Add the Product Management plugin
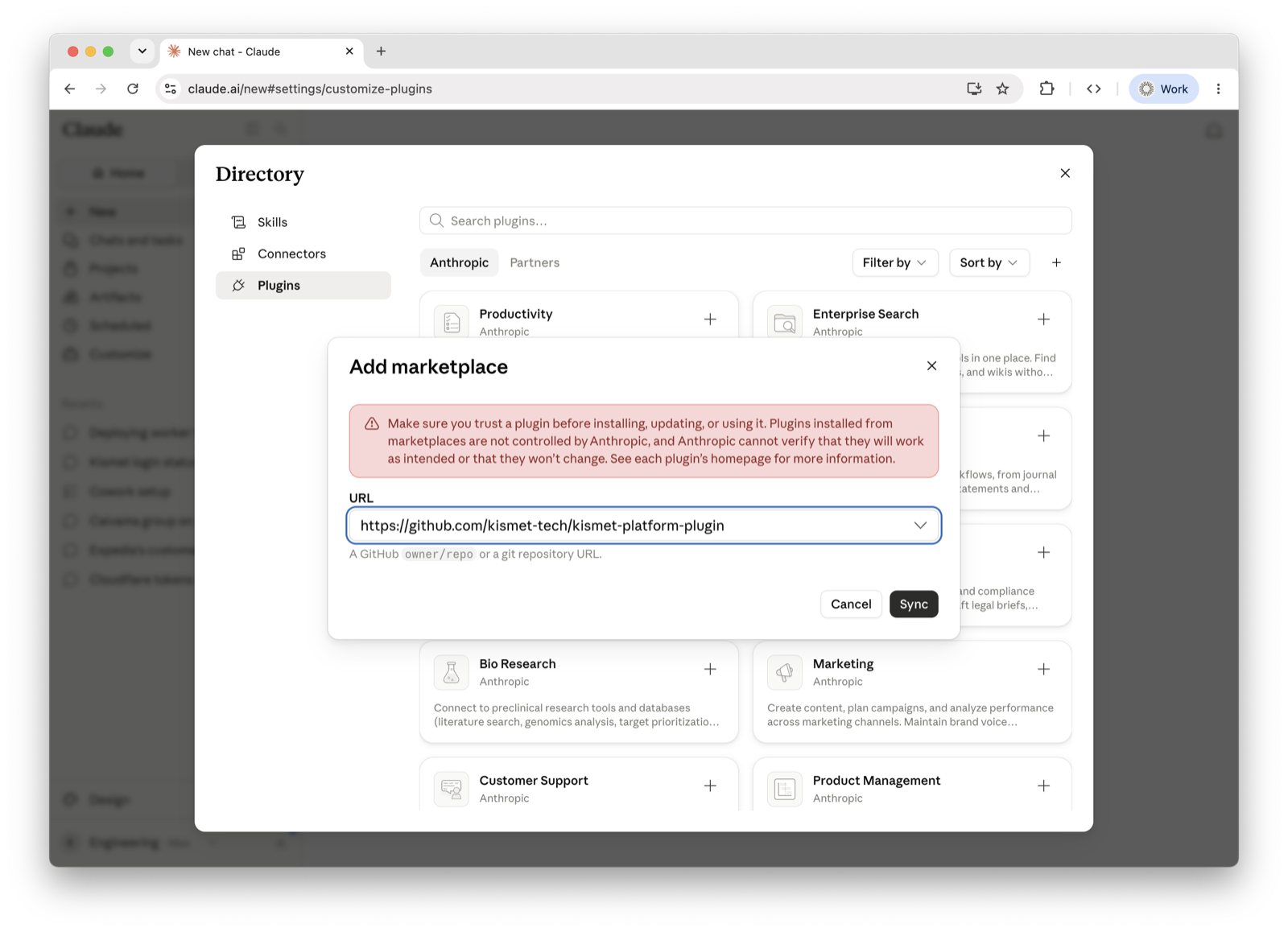Screen dimensions: 1288x932 click(1043, 786)
